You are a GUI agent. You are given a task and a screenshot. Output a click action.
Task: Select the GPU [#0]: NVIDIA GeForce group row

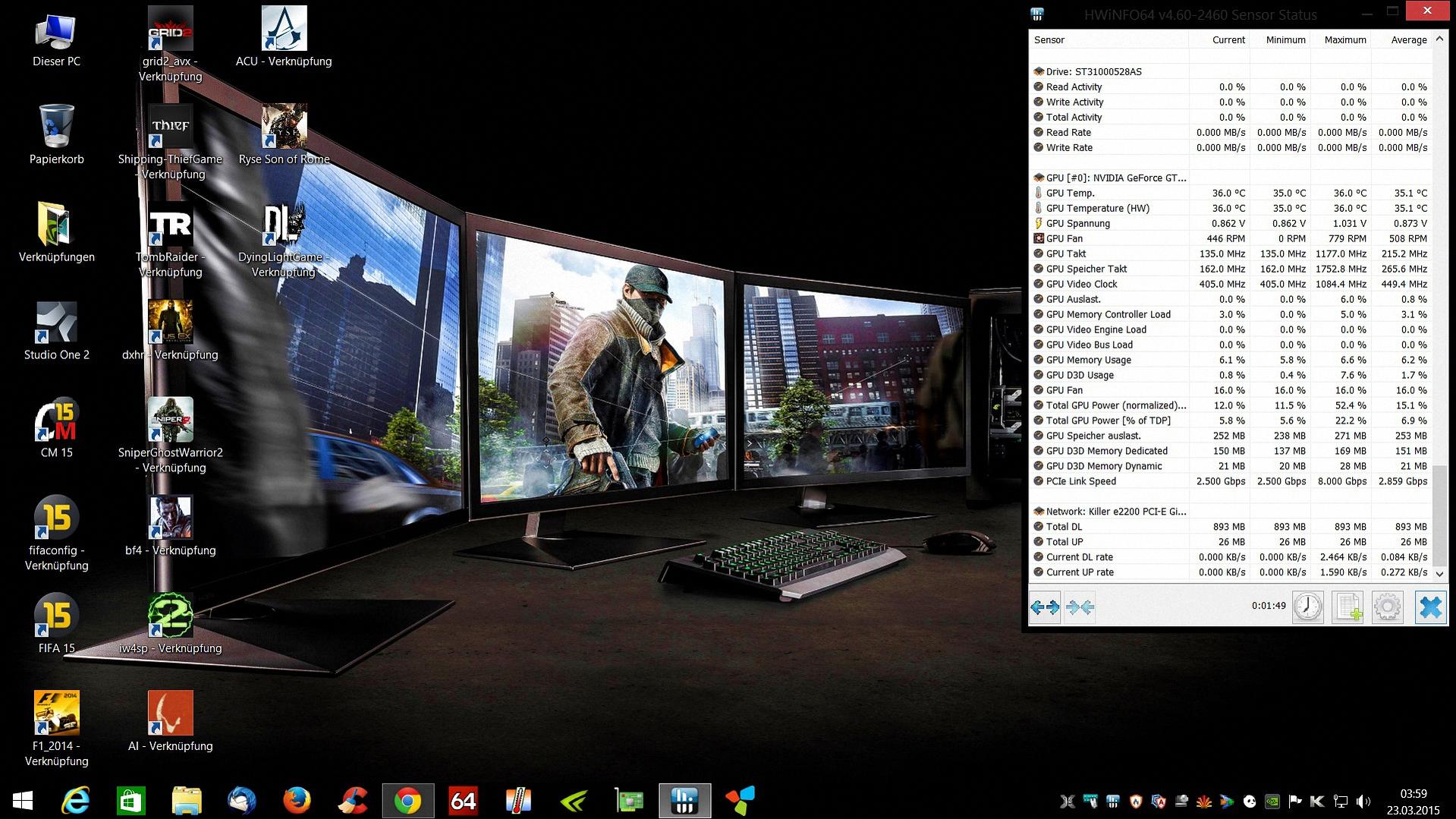1230,178
